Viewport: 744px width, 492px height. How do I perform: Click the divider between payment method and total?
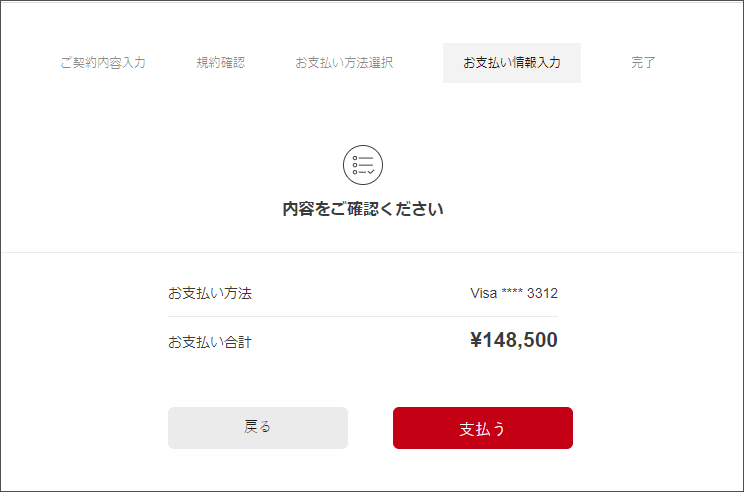click(x=363, y=317)
